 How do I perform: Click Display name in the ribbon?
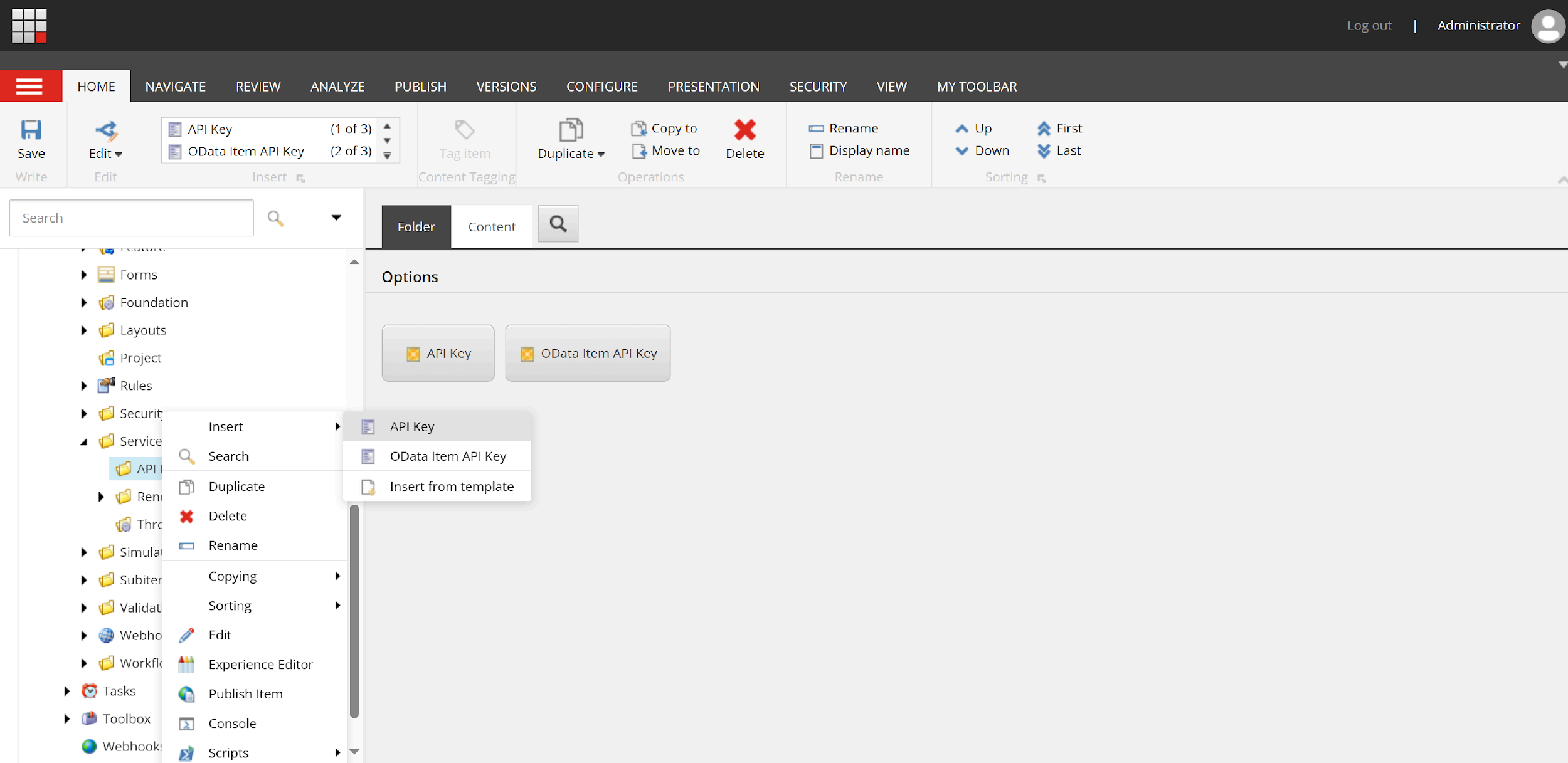859,150
